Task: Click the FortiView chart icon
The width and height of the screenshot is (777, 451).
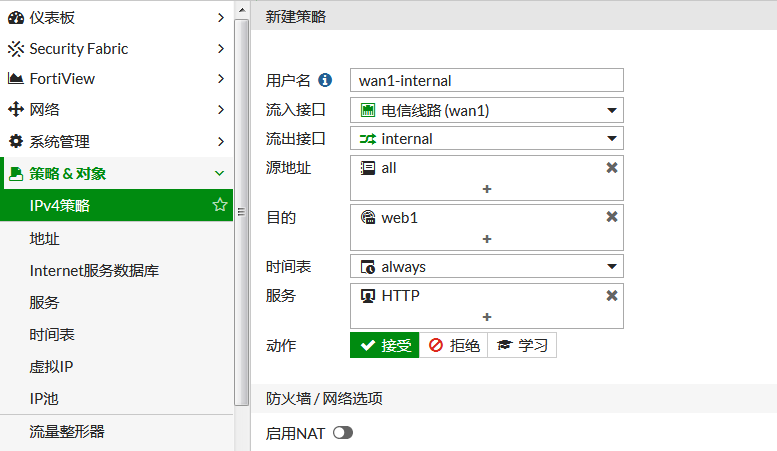Action: click(15, 78)
